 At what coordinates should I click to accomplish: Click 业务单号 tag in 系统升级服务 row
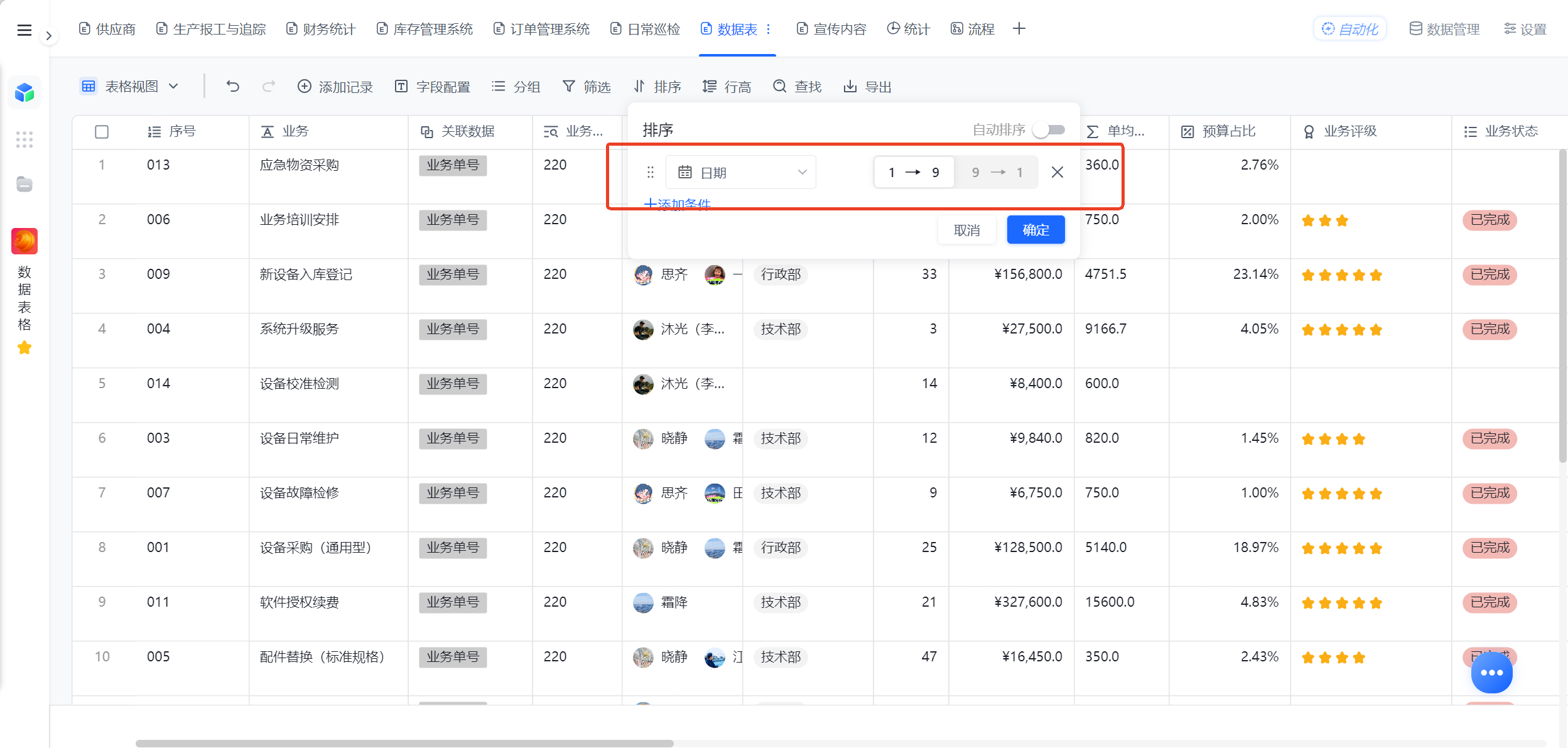point(453,329)
